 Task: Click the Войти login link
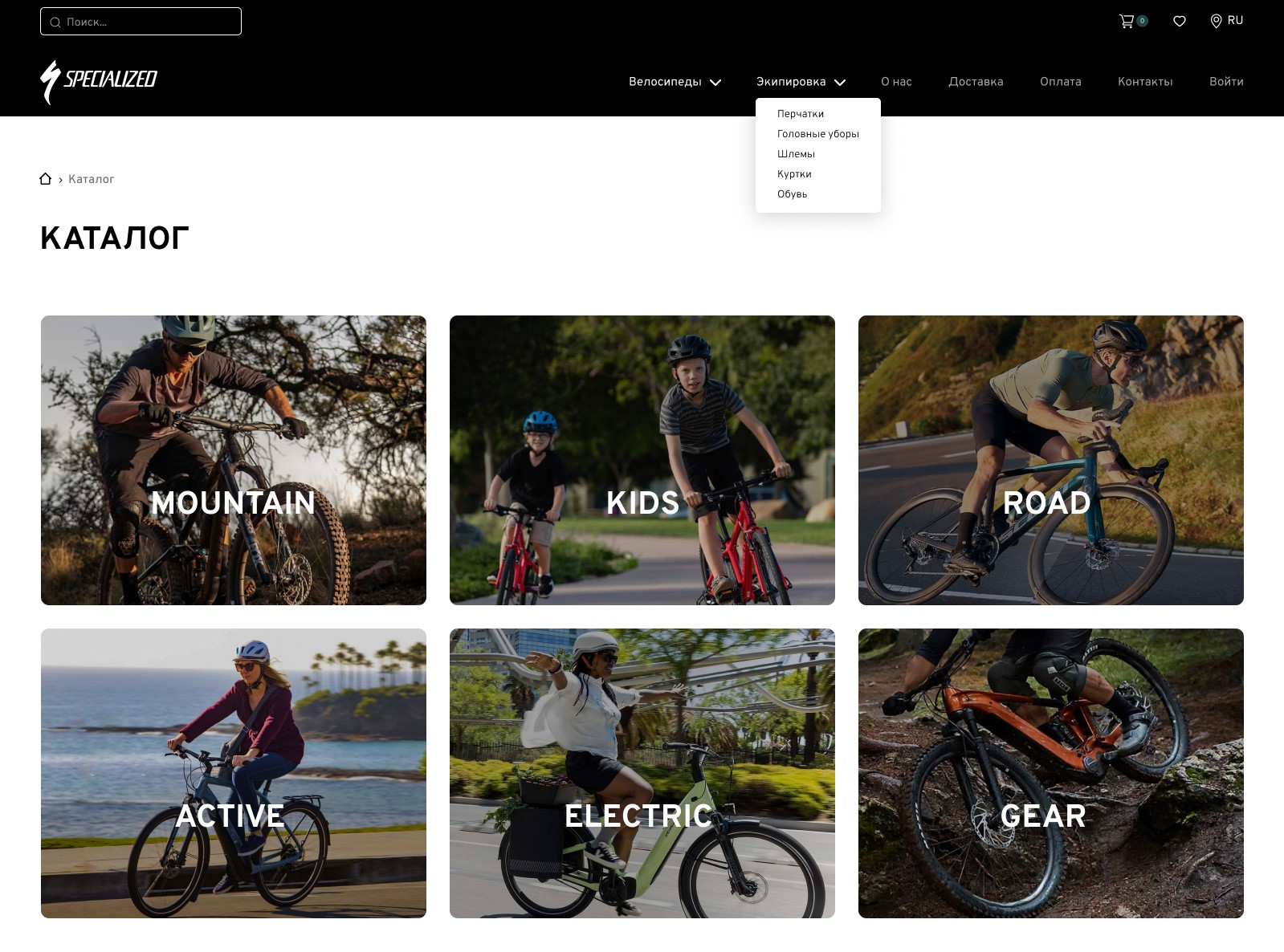pos(1226,82)
